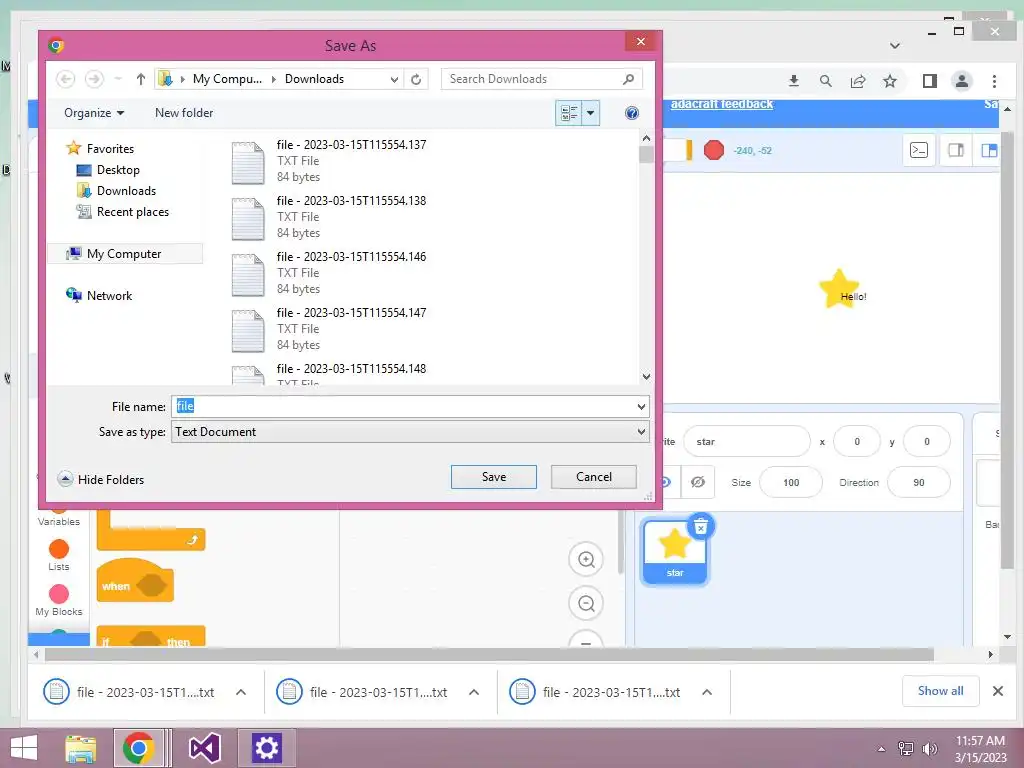Open File Explorer from taskbar
Screen dimensions: 1024x768
(81, 748)
